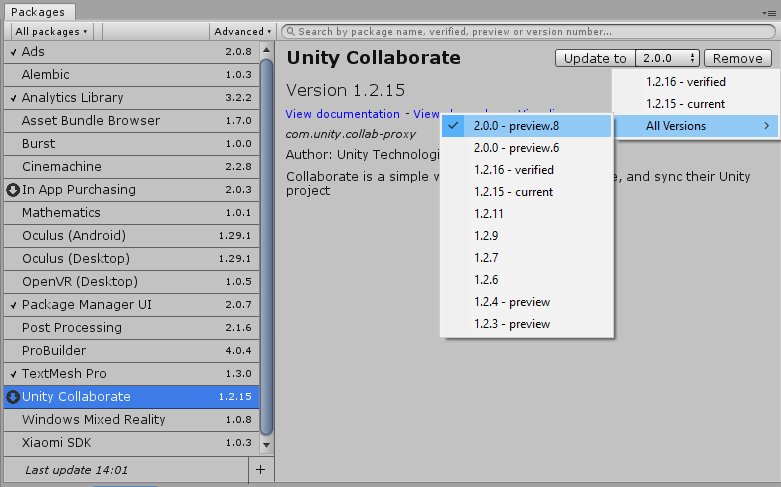This screenshot has height=487, width=781.
Task: Click the checkmark next to Analytics Library
Action: pyautogui.click(x=13, y=98)
